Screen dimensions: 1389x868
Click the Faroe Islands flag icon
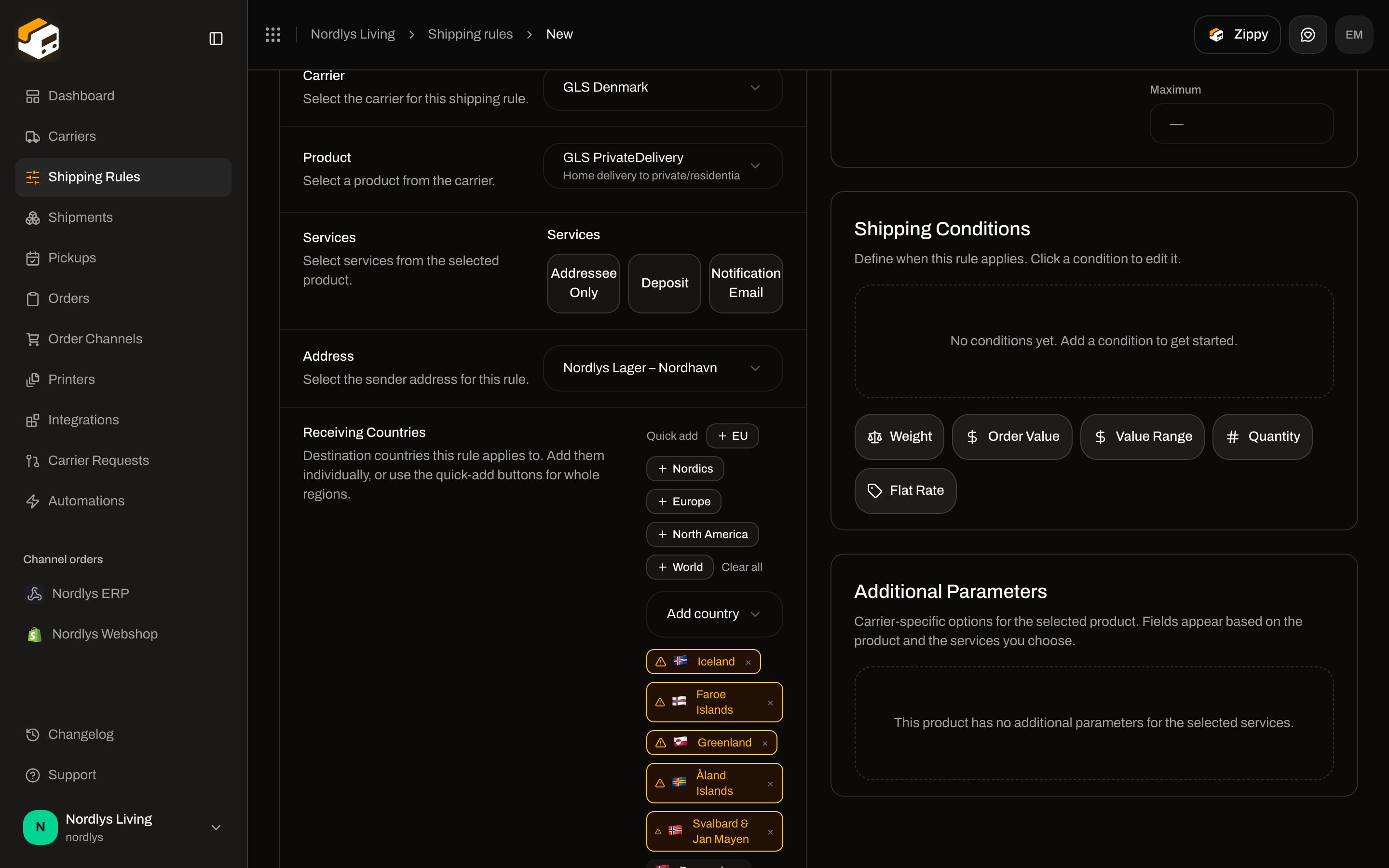click(x=679, y=701)
